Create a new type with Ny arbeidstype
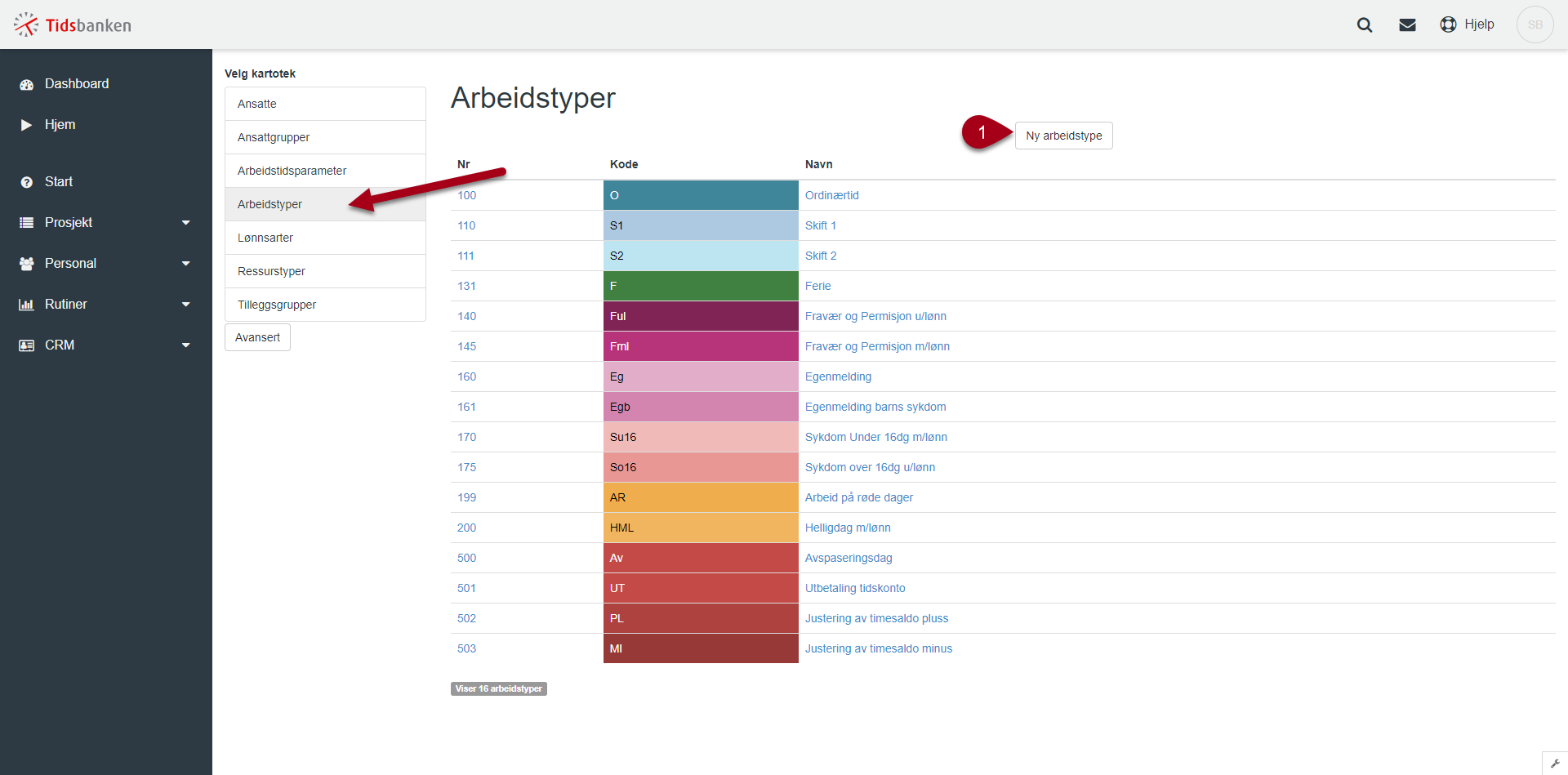 click(1063, 136)
